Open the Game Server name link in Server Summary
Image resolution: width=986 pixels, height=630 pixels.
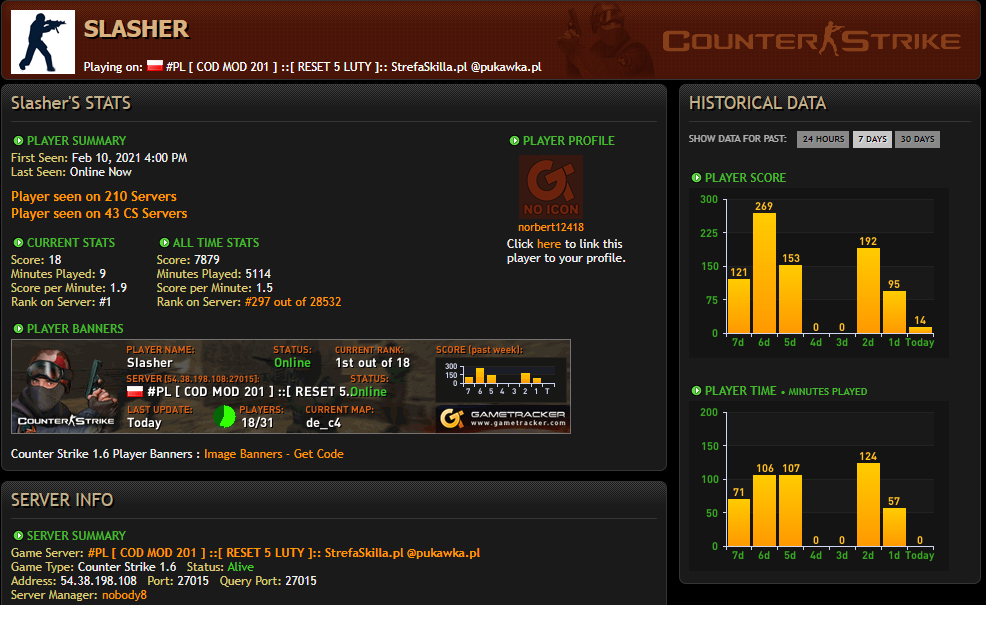click(x=284, y=553)
